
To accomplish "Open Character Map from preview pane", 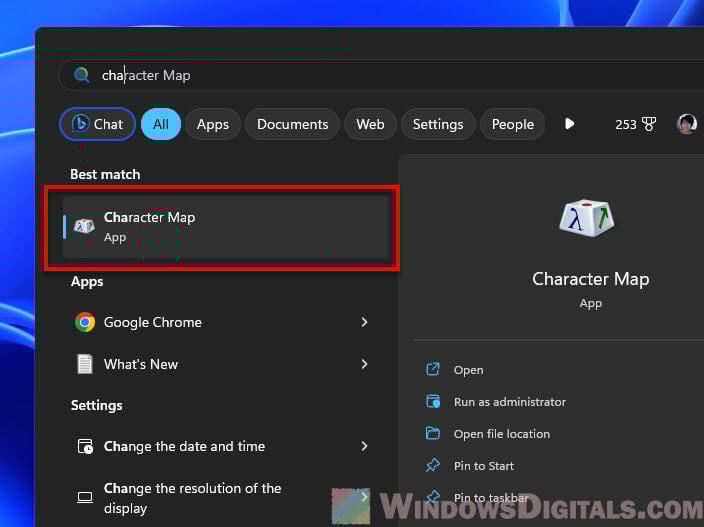I will coord(469,370).
